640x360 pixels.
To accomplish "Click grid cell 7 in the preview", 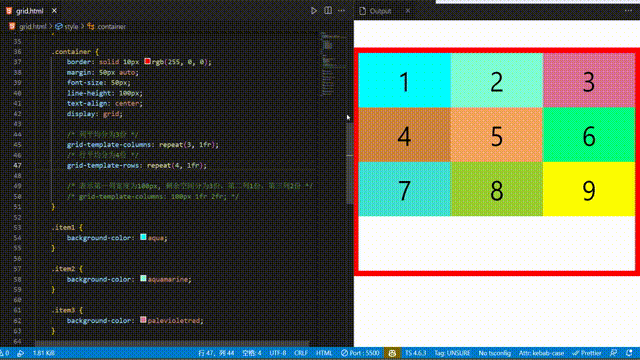I will point(404,189).
